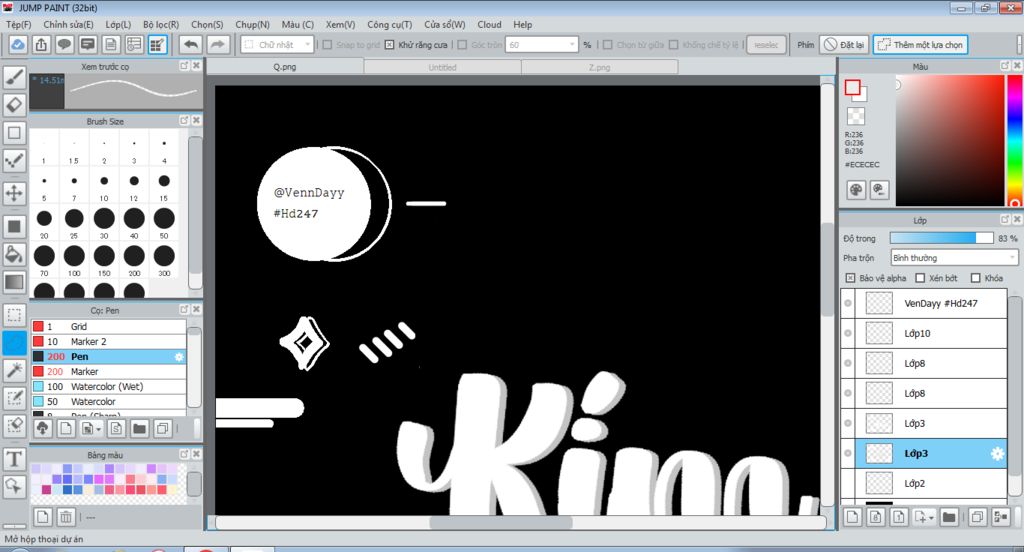Click the cloud save icon in toolbar
1024x552 pixels.
18,45
